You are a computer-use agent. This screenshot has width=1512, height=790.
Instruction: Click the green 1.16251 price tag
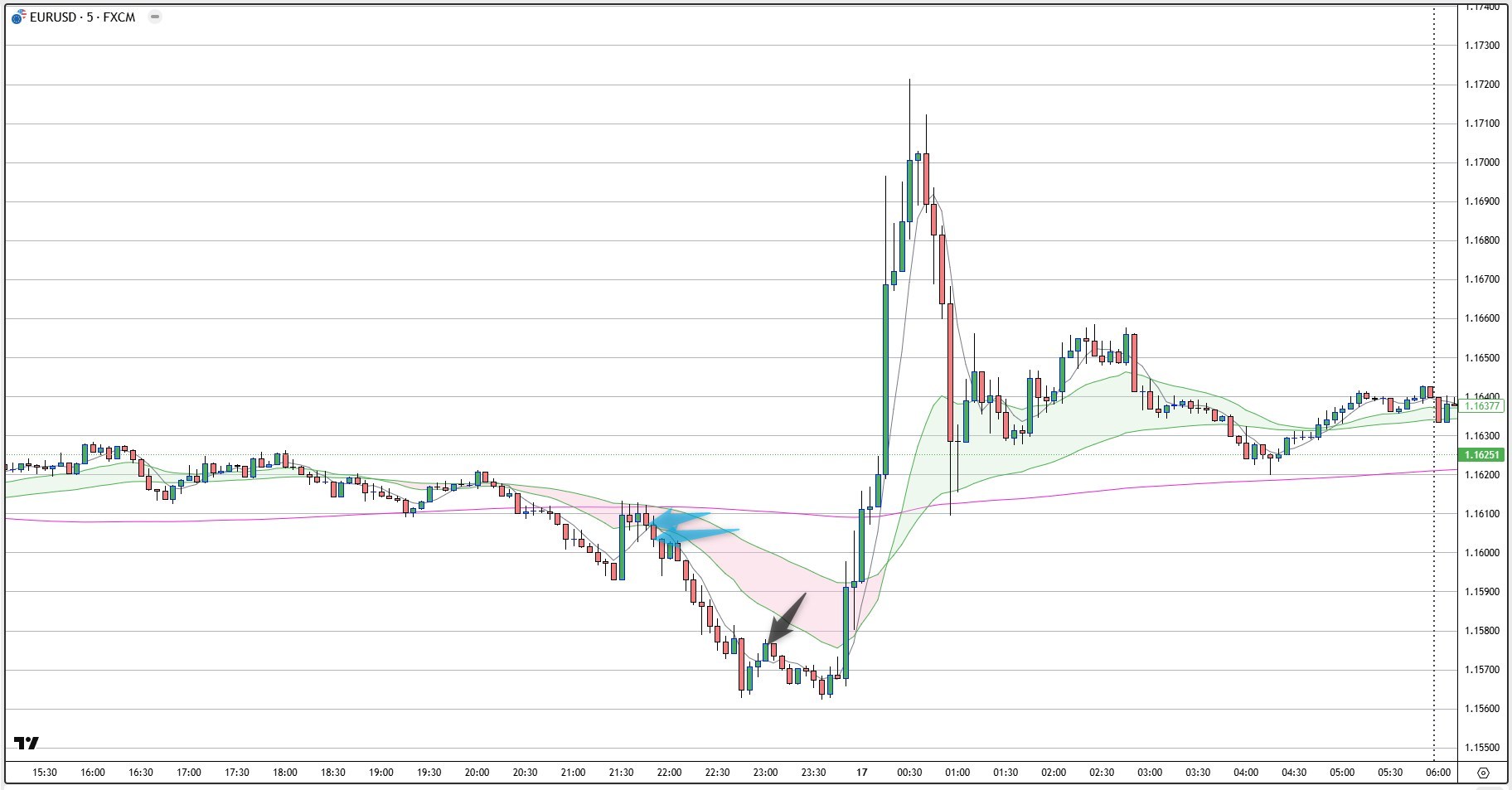pos(1481,455)
